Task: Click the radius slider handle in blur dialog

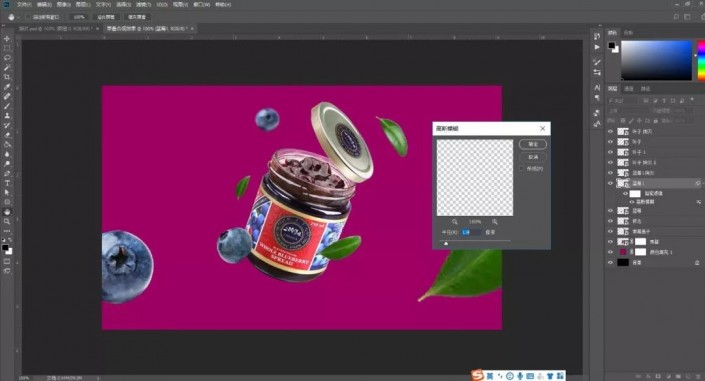Action: [x=446, y=243]
